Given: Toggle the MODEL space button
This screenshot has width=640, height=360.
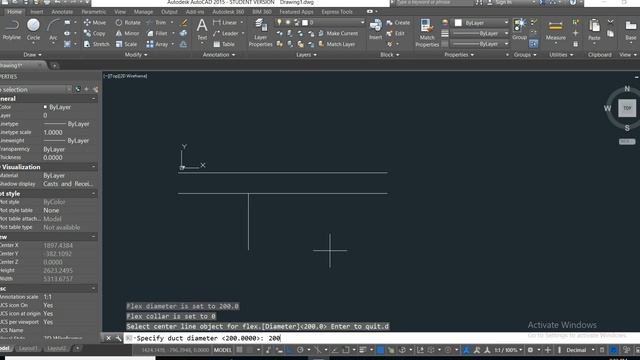Looking at the screenshot, I should pos(222,350).
